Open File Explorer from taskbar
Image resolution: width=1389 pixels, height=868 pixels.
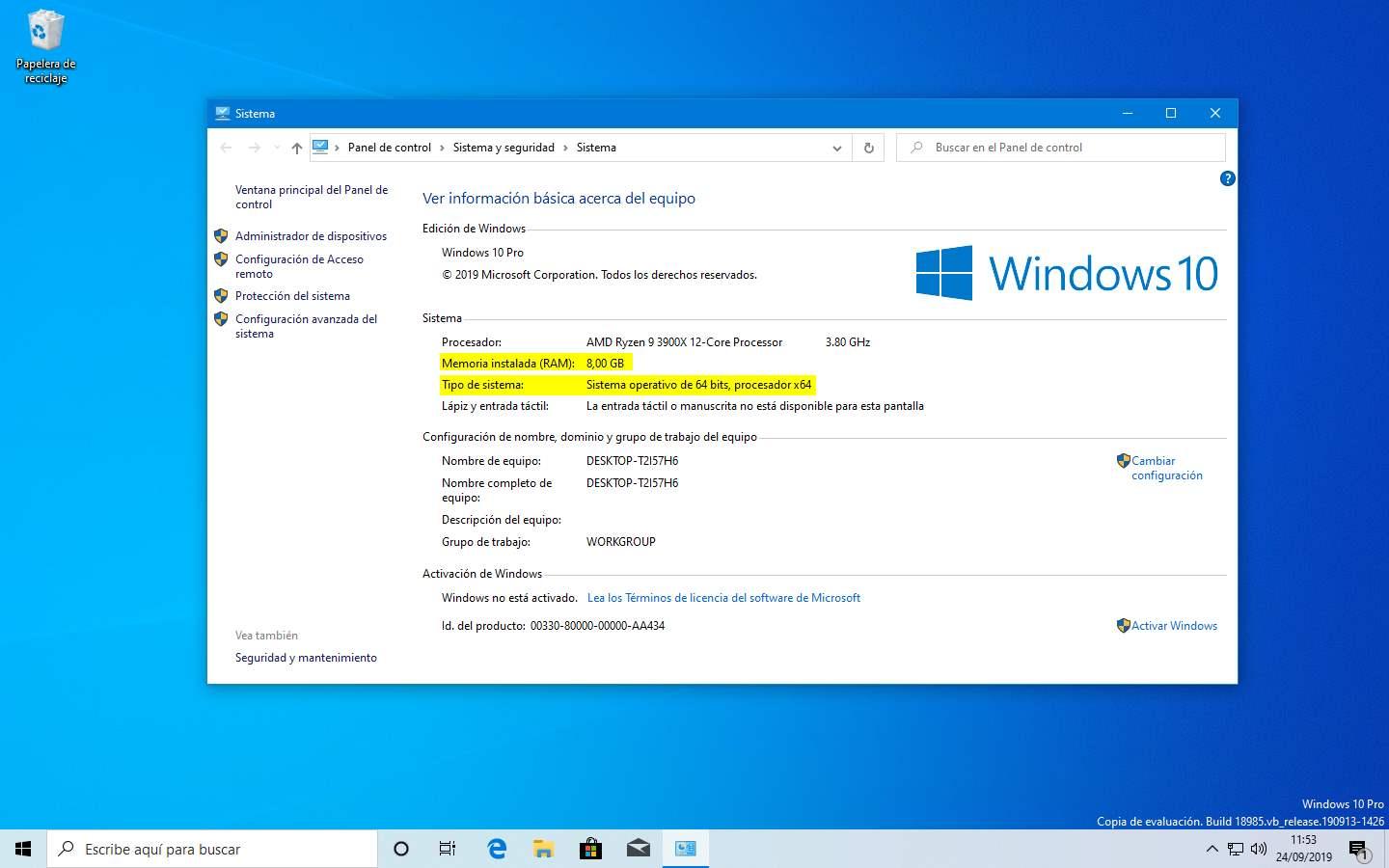tap(543, 849)
